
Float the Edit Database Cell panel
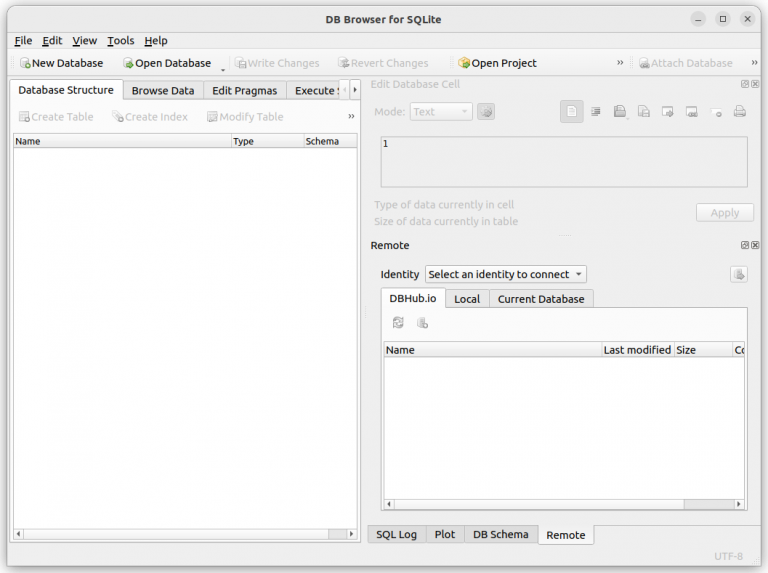click(x=745, y=84)
